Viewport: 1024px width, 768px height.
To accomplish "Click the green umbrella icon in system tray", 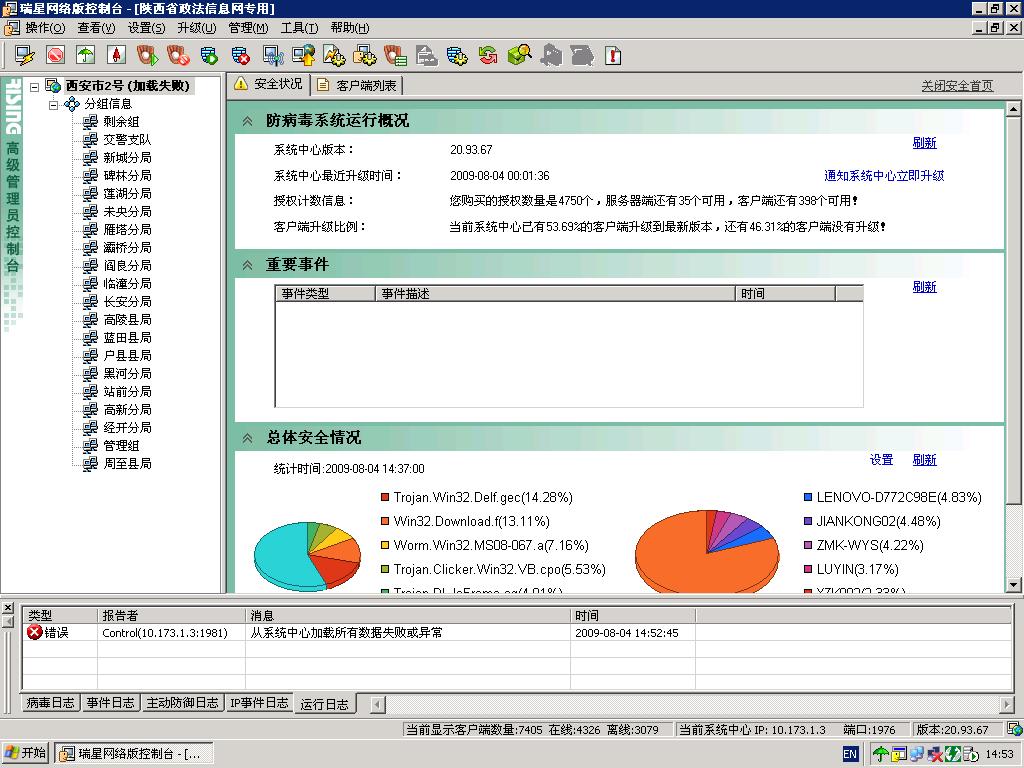I will click(x=880, y=754).
